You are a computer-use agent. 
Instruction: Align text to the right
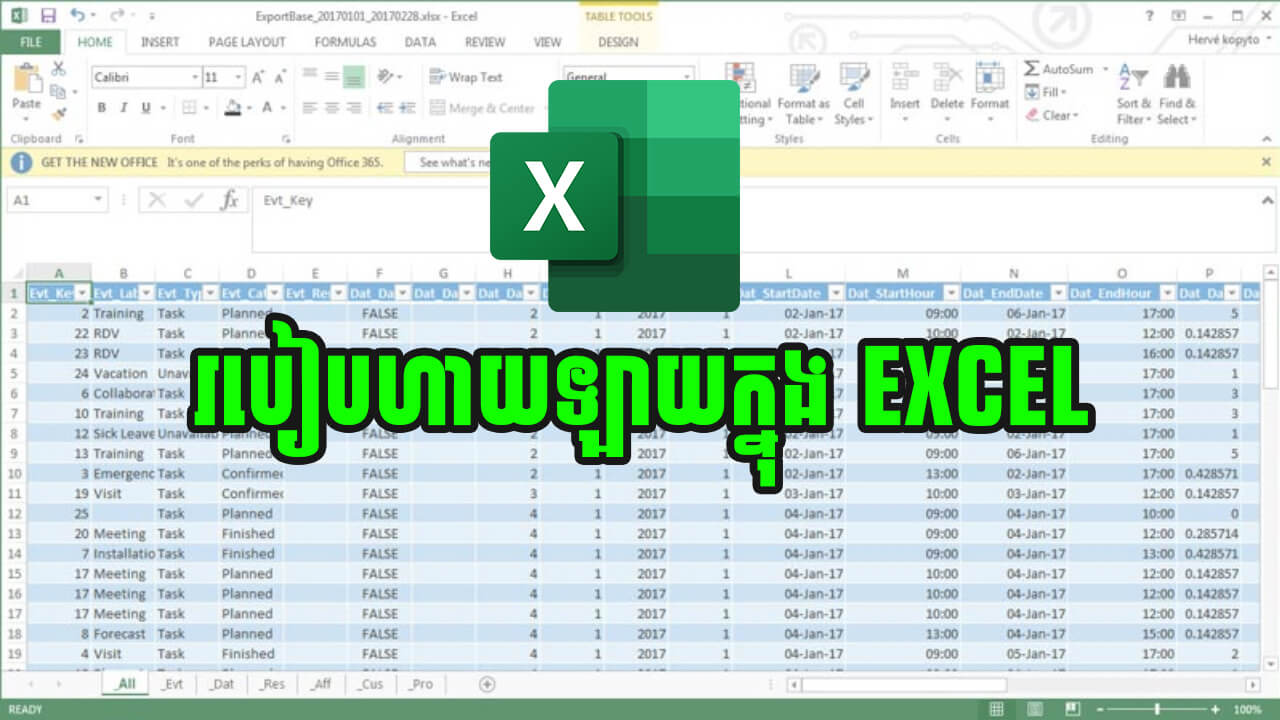(x=353, y=108)
